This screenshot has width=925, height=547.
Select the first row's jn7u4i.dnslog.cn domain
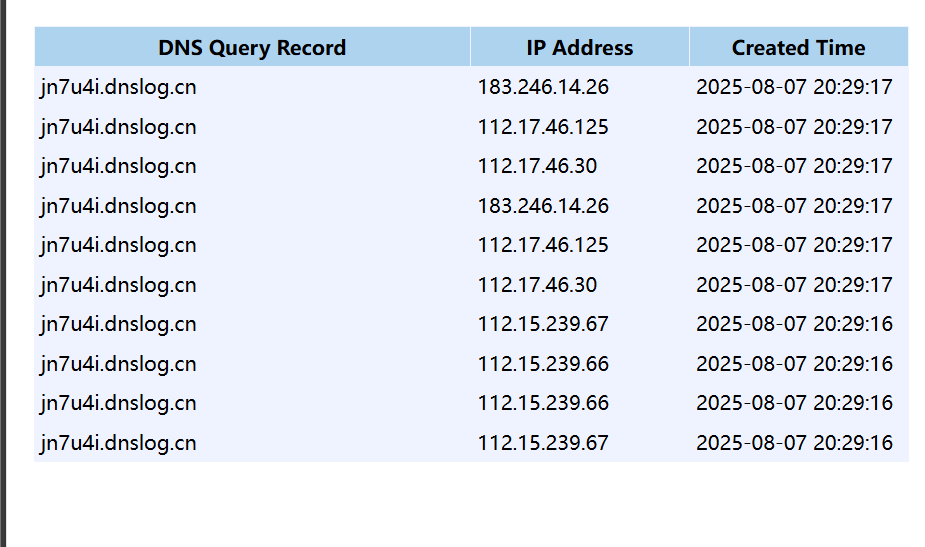tap(119, 87)
